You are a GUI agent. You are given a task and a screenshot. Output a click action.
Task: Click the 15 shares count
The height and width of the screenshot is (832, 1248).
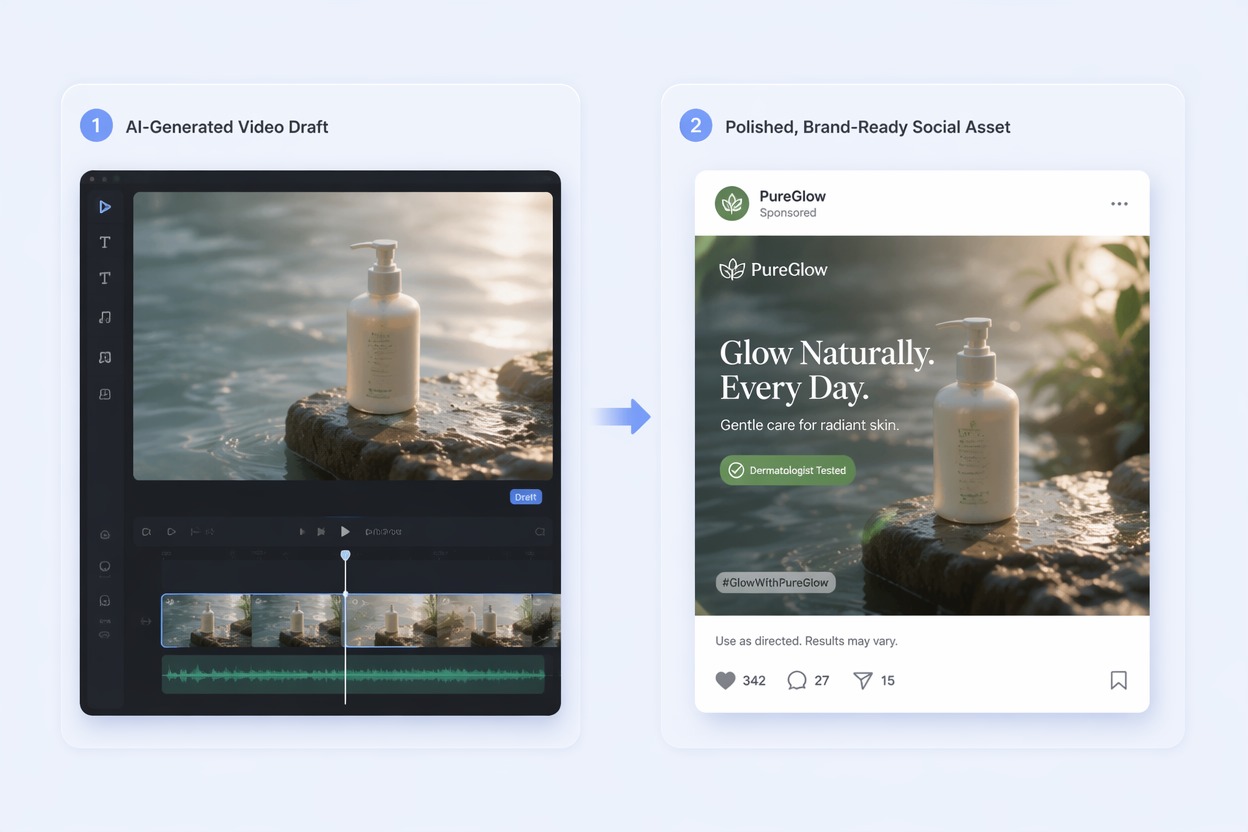888,681
